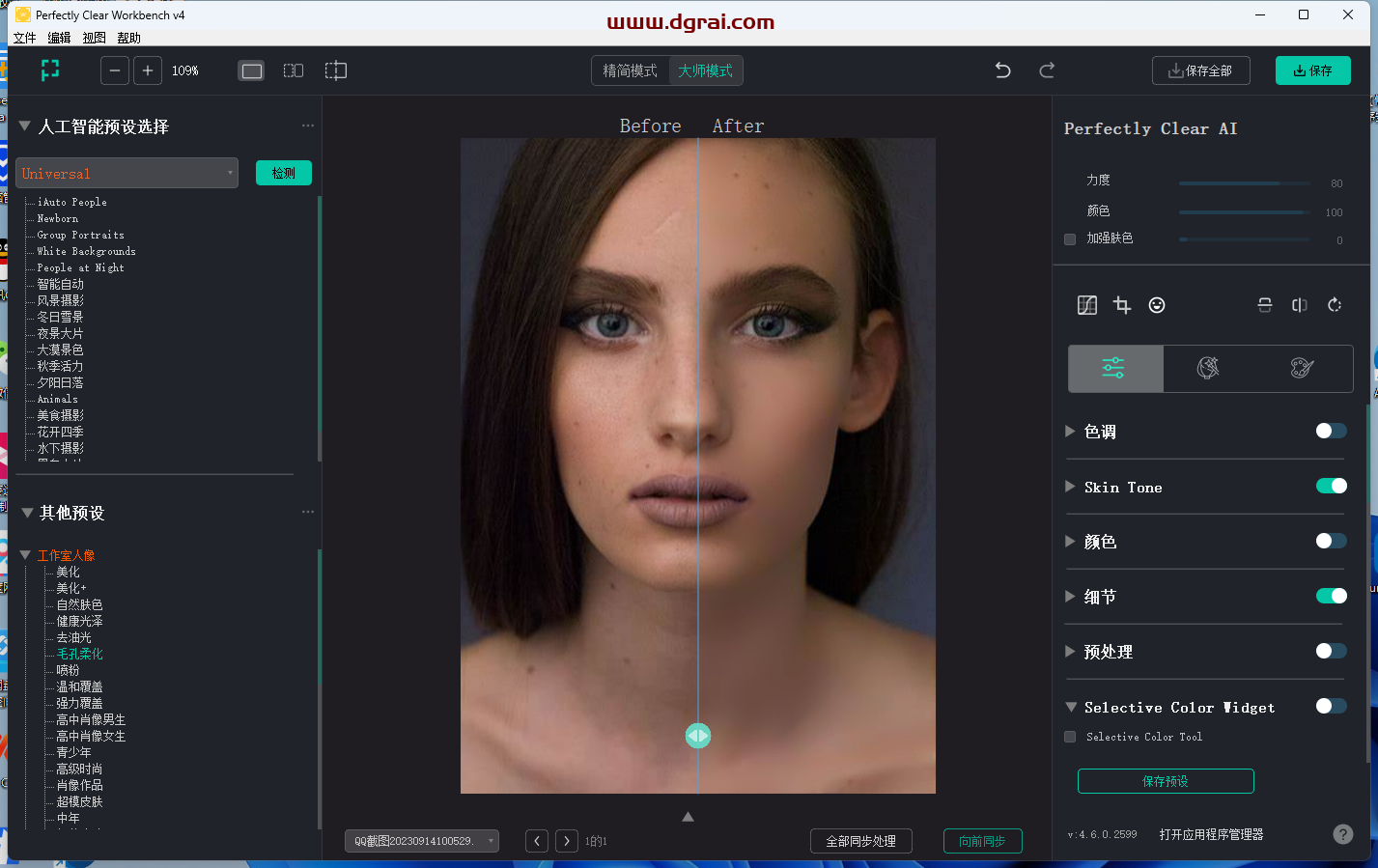Screen dimensions: 1378x868
Task: Adjust the 颜色 slider in AI panel
Action: tap(1245, 212)
